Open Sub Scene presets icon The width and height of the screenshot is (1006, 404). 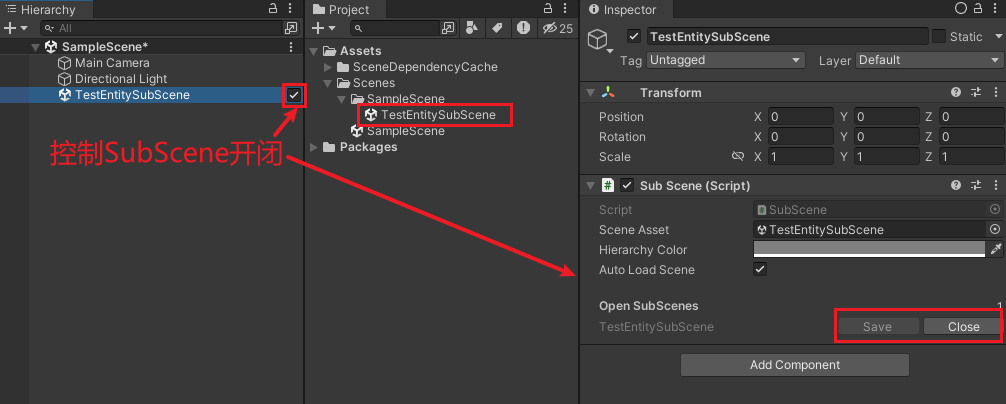(976, 185)
